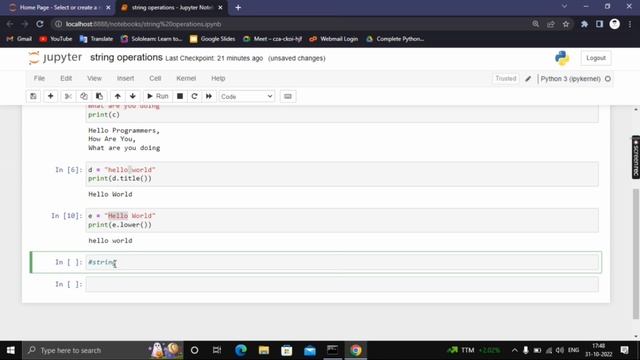The image size is (640, 360).
Task: Click the kernel idle status circle
Action: tap(608, 79)
